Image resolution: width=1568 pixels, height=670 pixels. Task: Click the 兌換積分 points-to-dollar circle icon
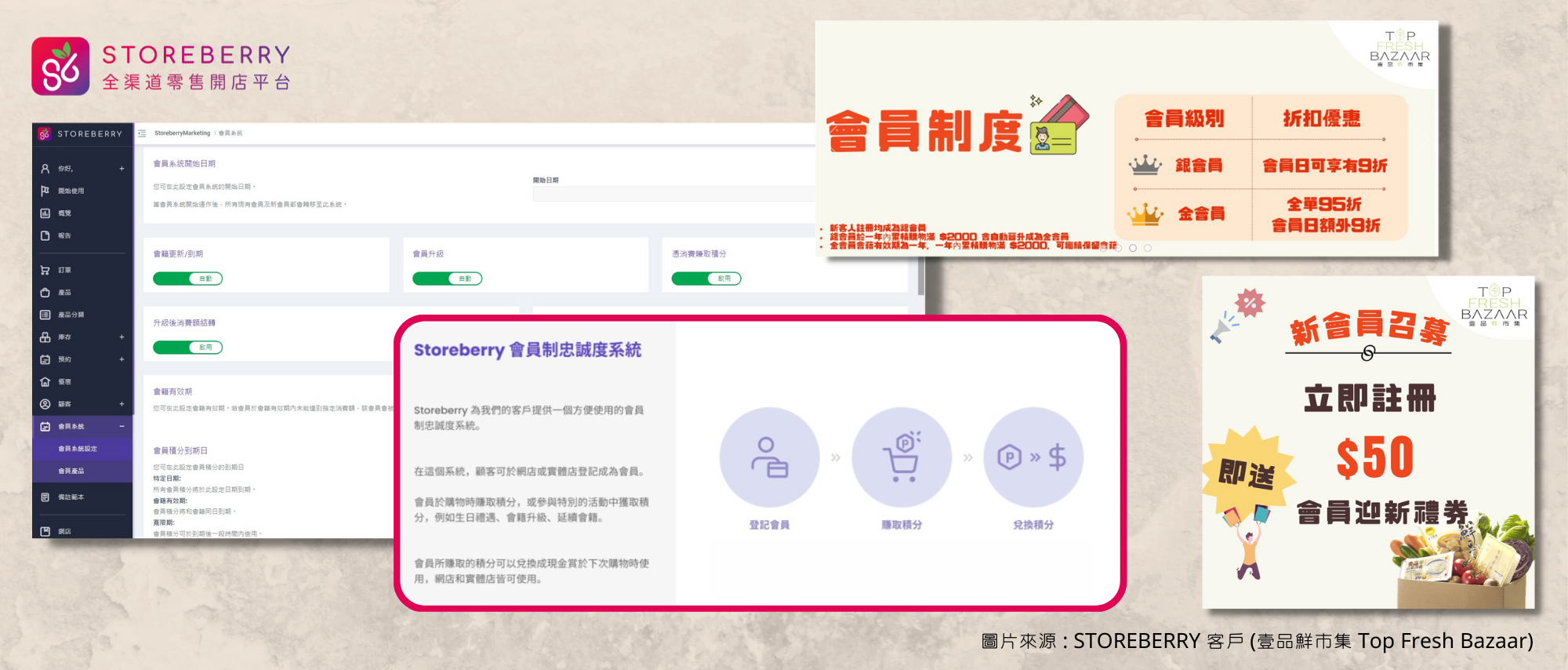pos(1033,457)
